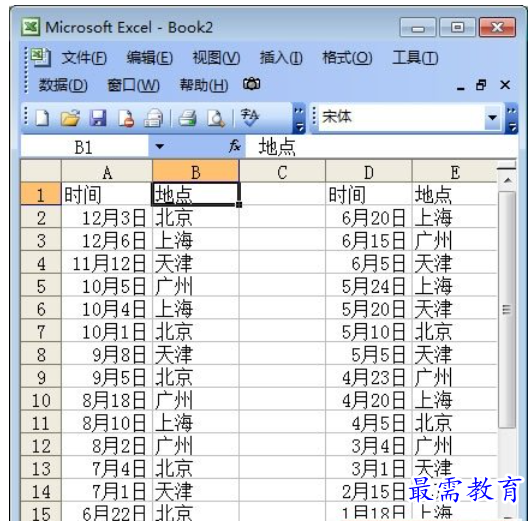This screenshot has height=521, width=530.
Task: Select column A header
Action: pos(107,172)
